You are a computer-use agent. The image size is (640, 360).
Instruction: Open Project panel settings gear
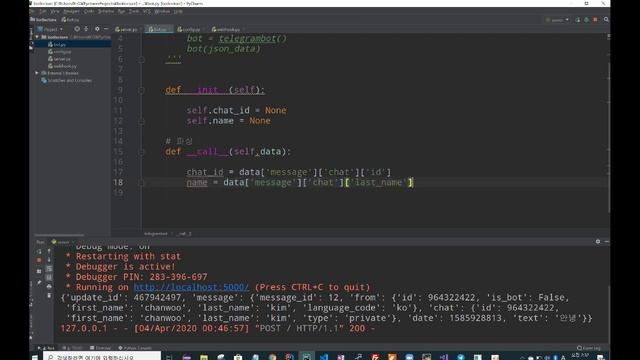pyautogui.click(x=97, y=29)
